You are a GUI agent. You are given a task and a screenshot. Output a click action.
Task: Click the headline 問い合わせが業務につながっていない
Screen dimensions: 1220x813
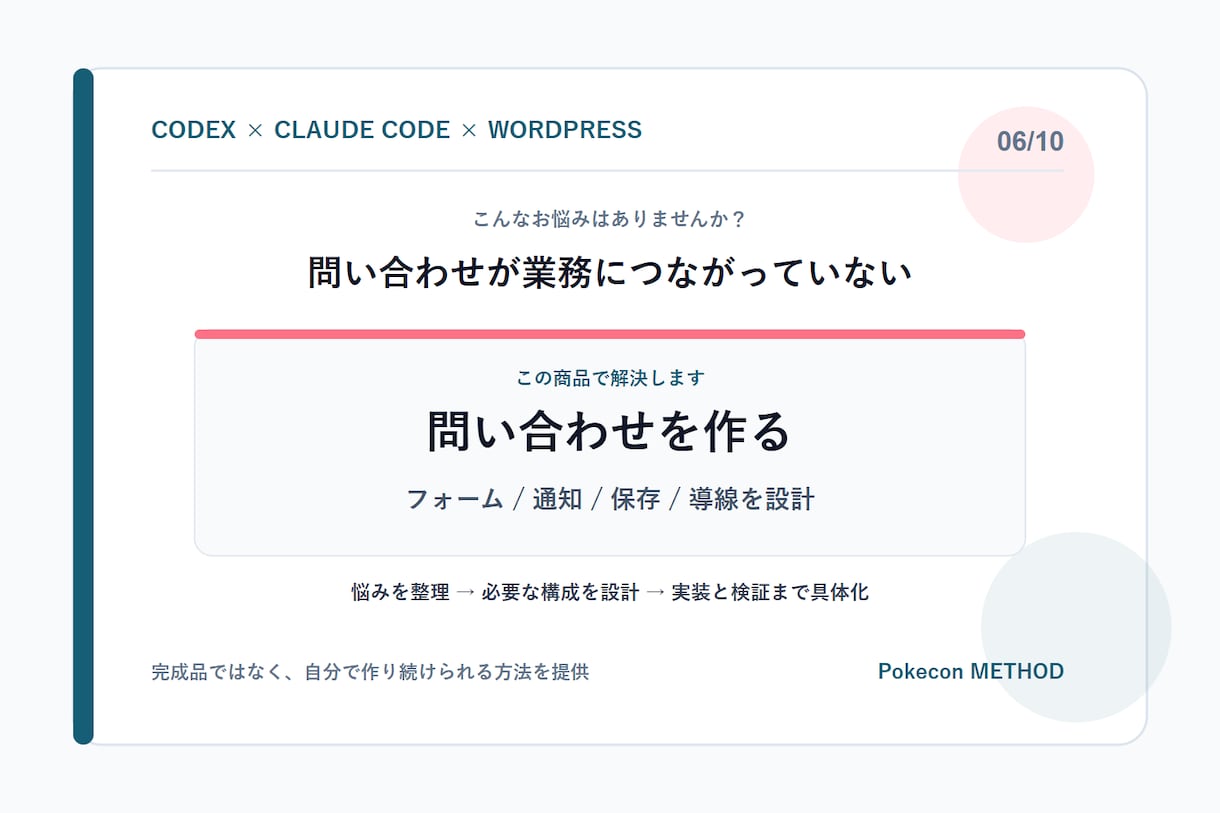(x=610, y=272)
